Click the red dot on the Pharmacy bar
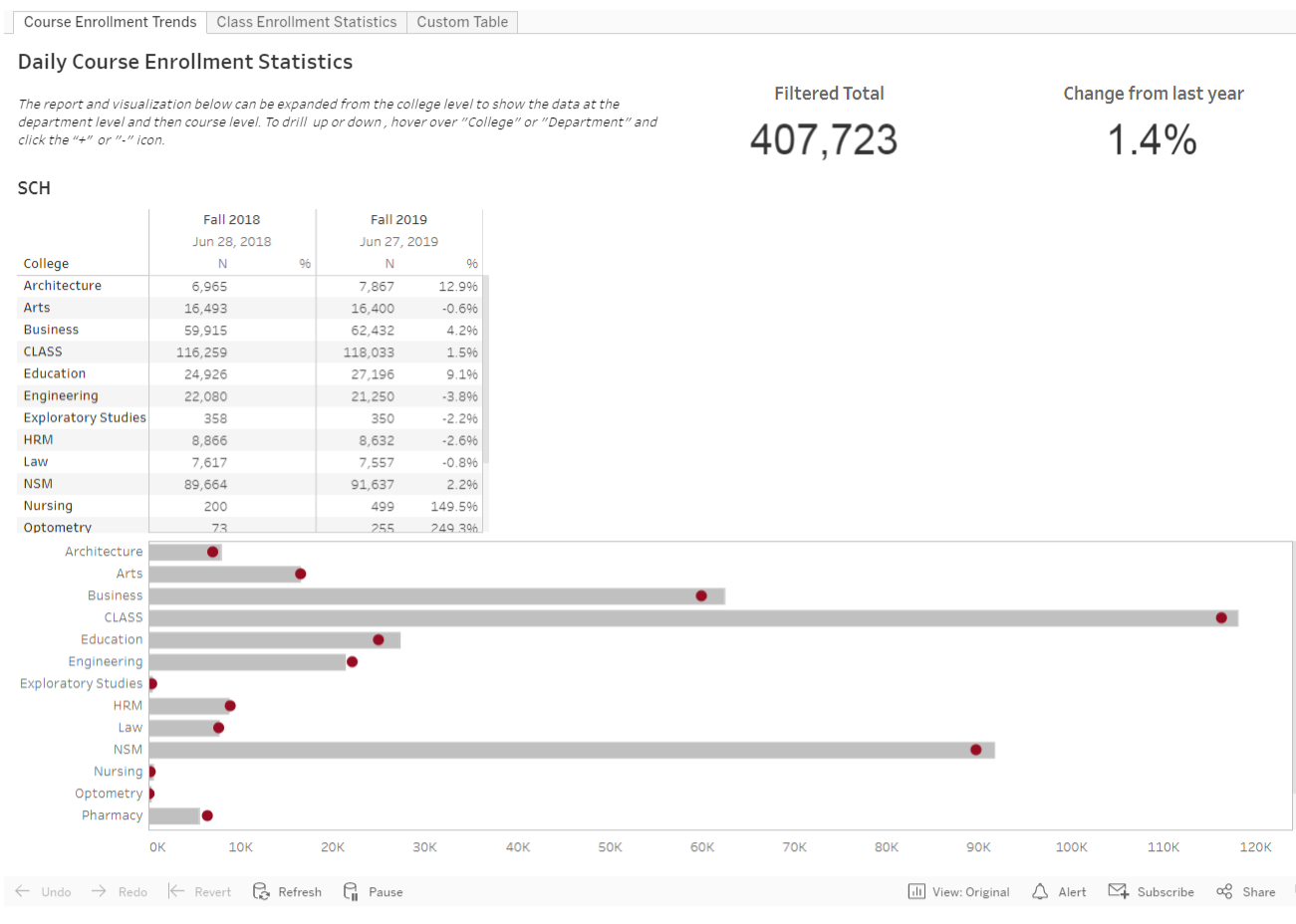Viewport: 1296px width, 924px height. tap(207, 815)
